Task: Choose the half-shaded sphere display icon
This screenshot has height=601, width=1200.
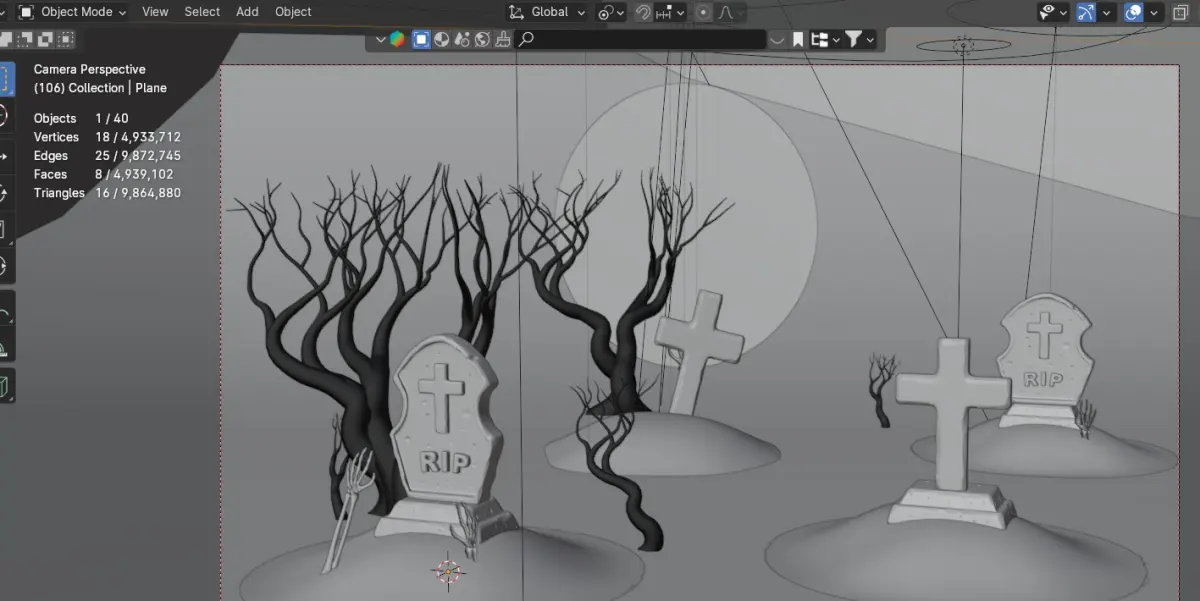Action: click(441, 39)
